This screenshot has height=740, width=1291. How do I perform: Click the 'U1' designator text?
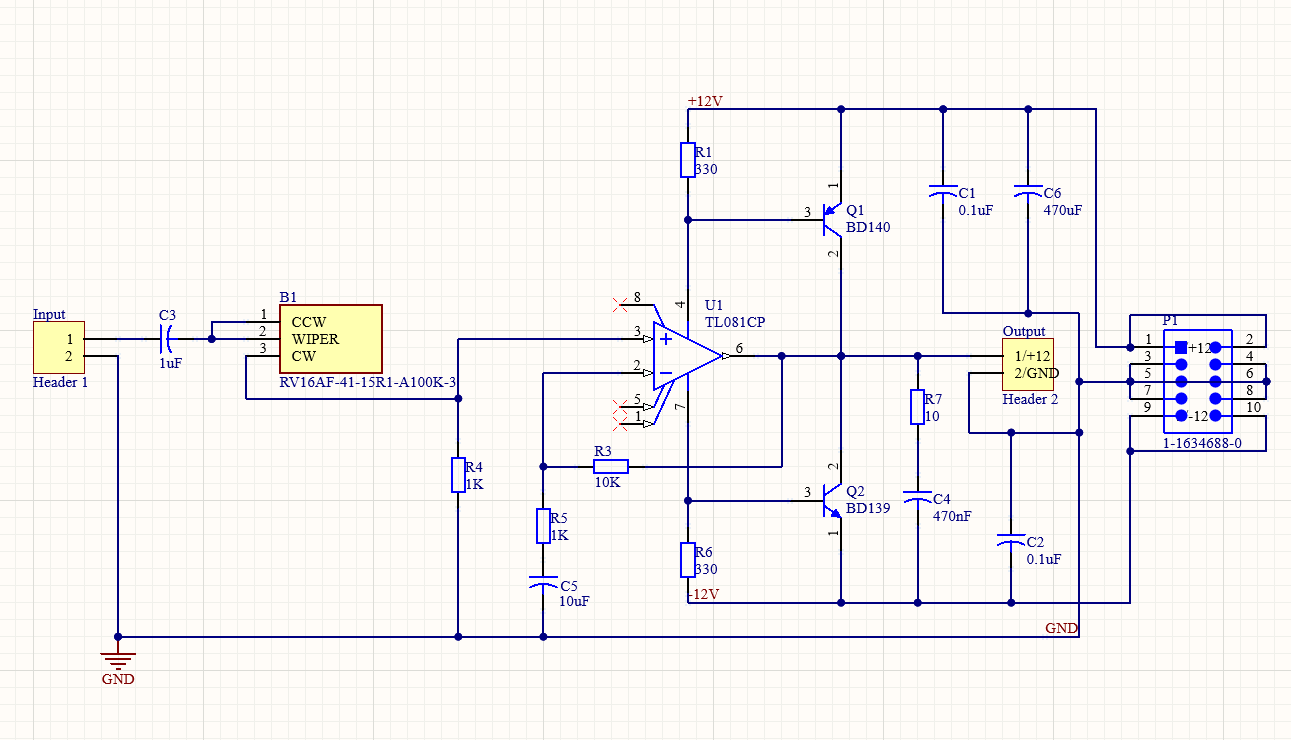tap(713, 305)
